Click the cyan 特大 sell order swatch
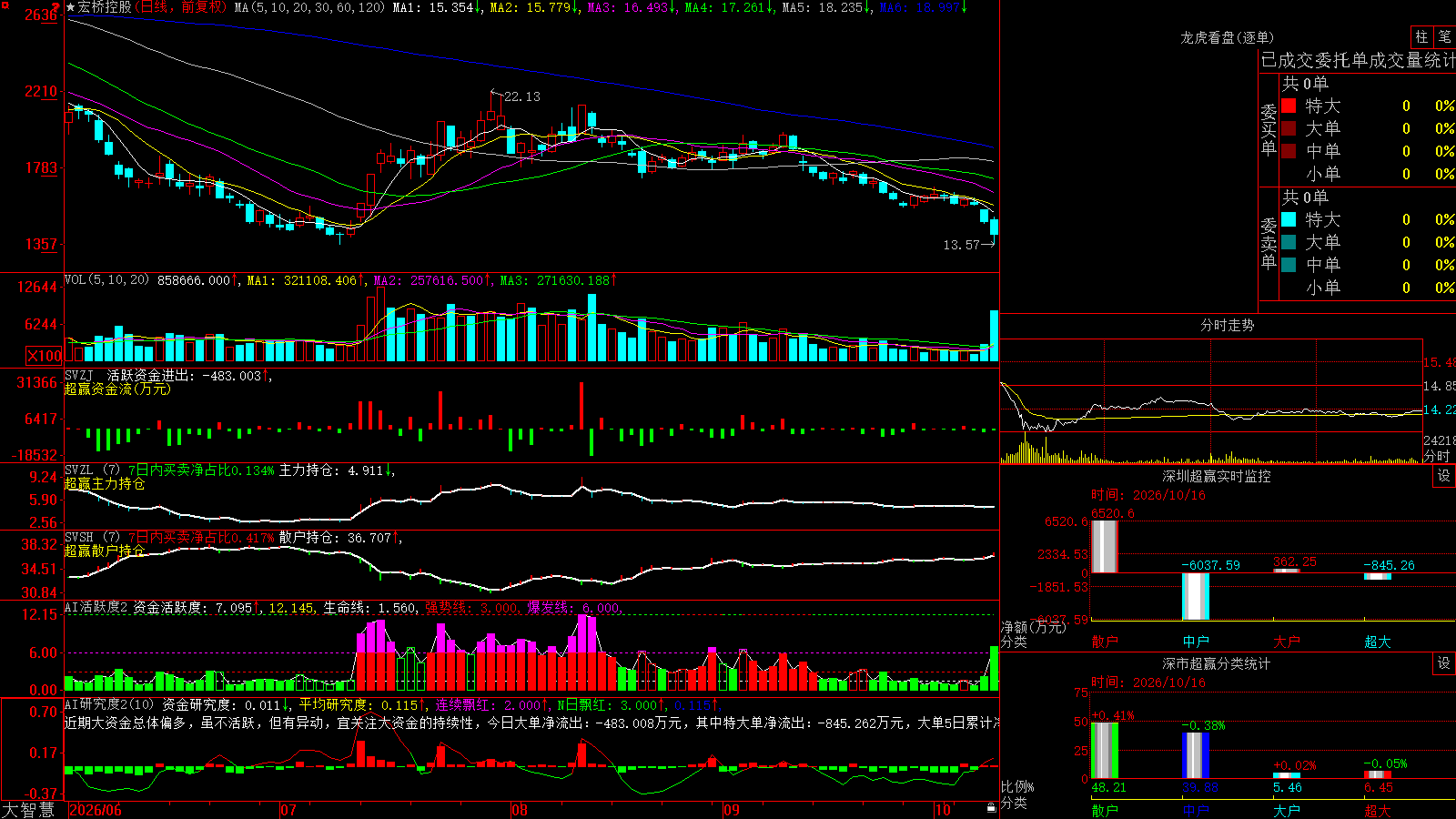 pos(1289,219)
